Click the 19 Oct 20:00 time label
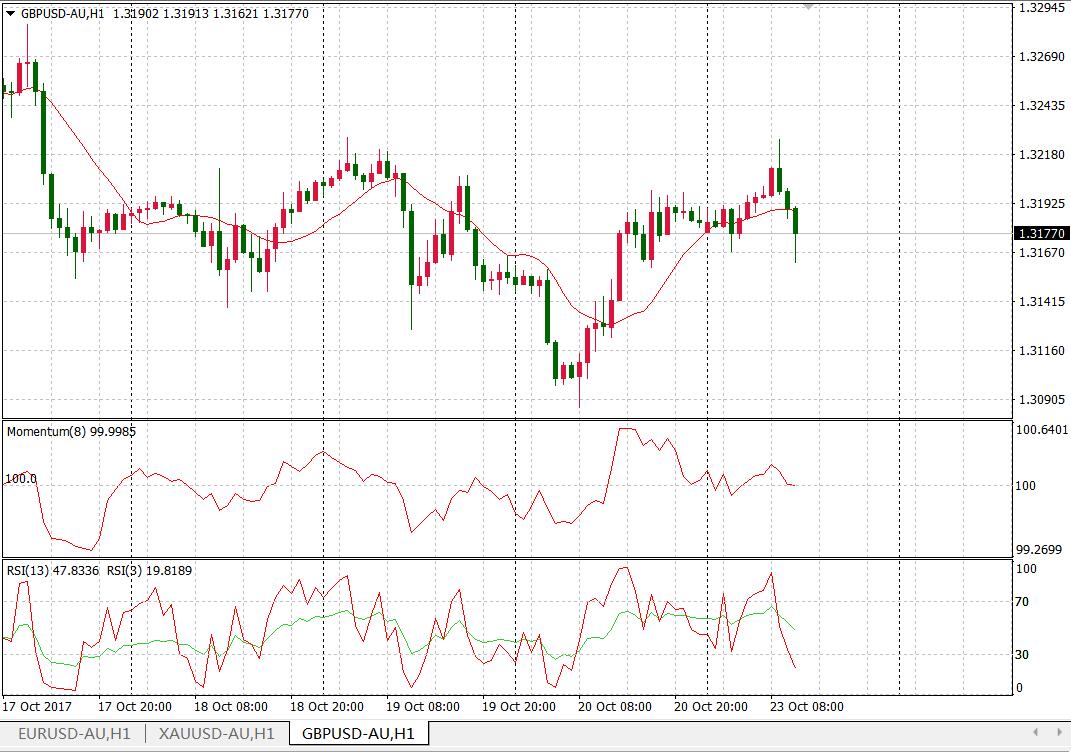The width and height of the screenshot is (1071, 752). [518, 706]
